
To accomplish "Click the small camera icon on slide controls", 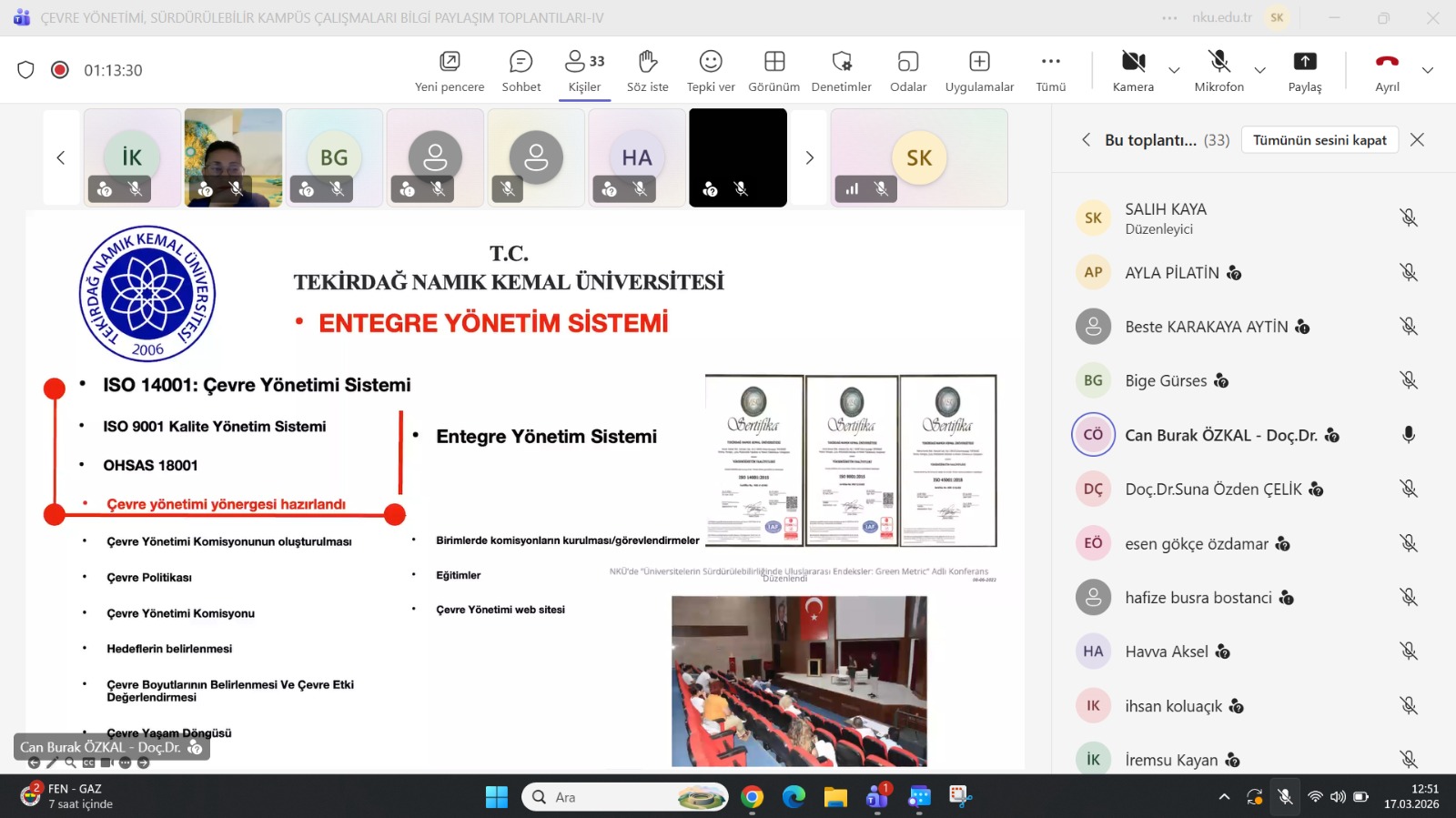I will pos(106,762).
